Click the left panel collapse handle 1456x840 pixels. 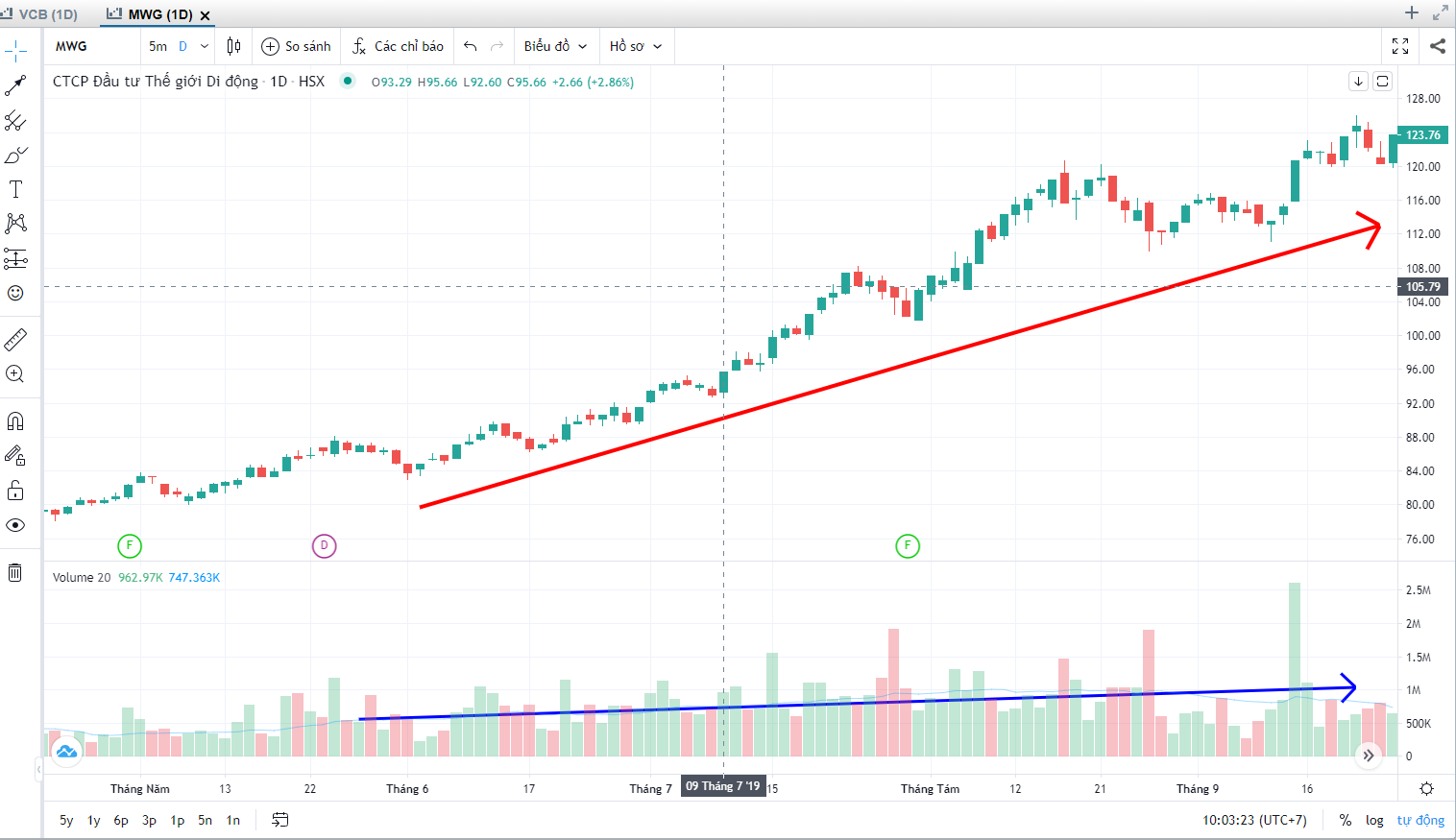(x=38, y=768)
